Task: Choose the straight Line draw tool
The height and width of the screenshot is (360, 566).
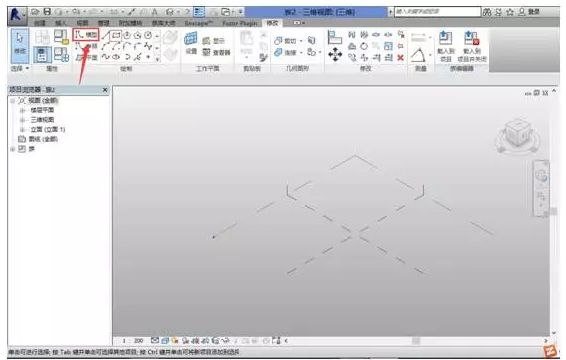Action: (x=105, y=35)
